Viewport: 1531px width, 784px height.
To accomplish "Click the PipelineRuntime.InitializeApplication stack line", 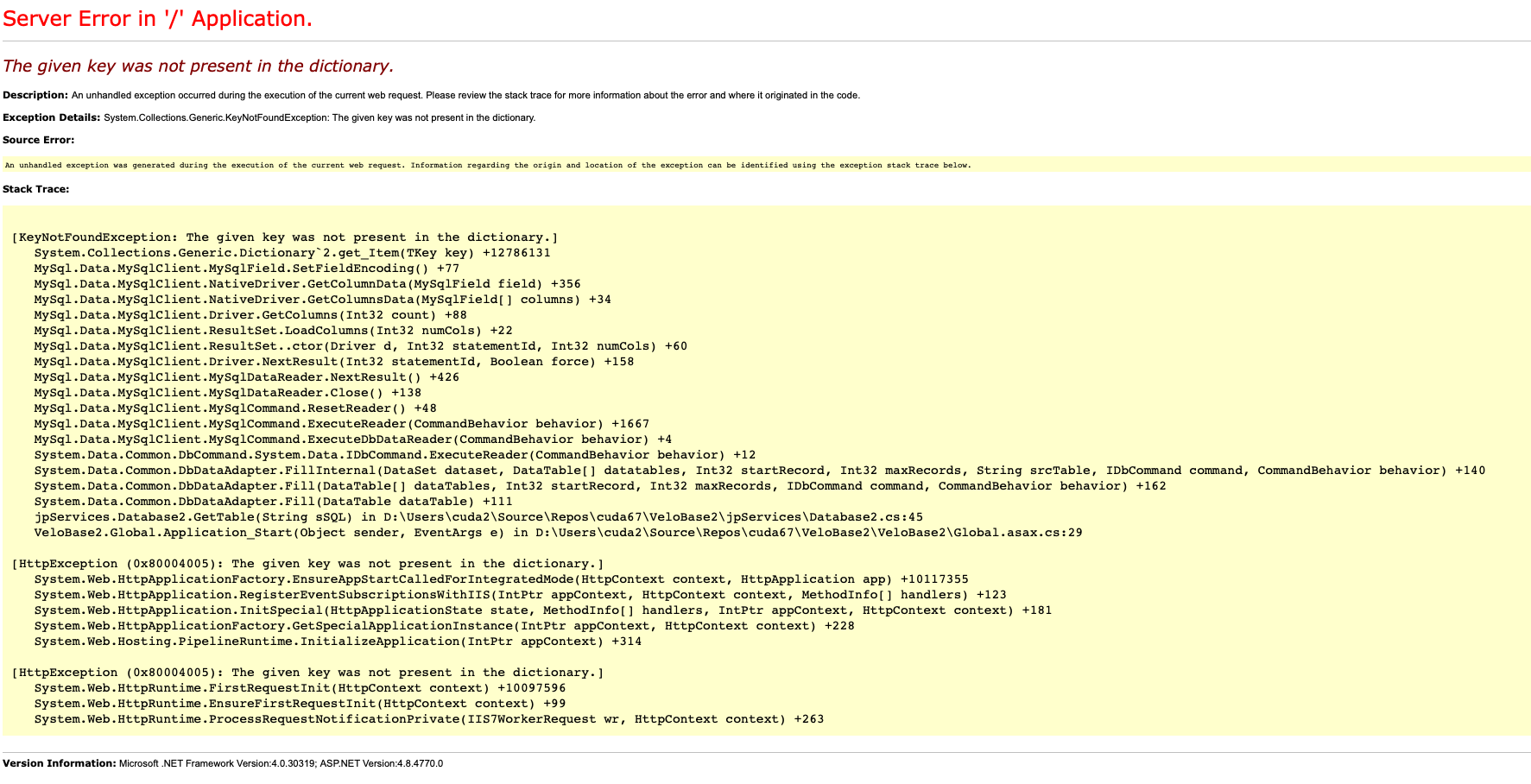I will 338,642.
